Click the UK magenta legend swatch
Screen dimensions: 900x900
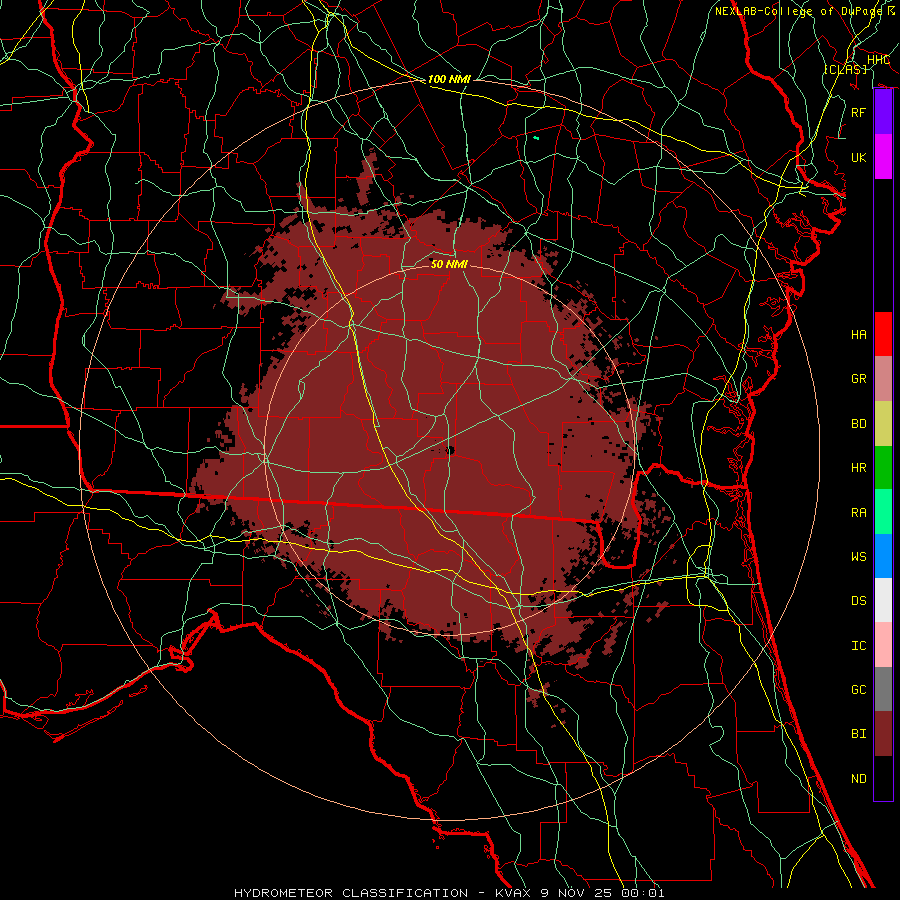883,157
